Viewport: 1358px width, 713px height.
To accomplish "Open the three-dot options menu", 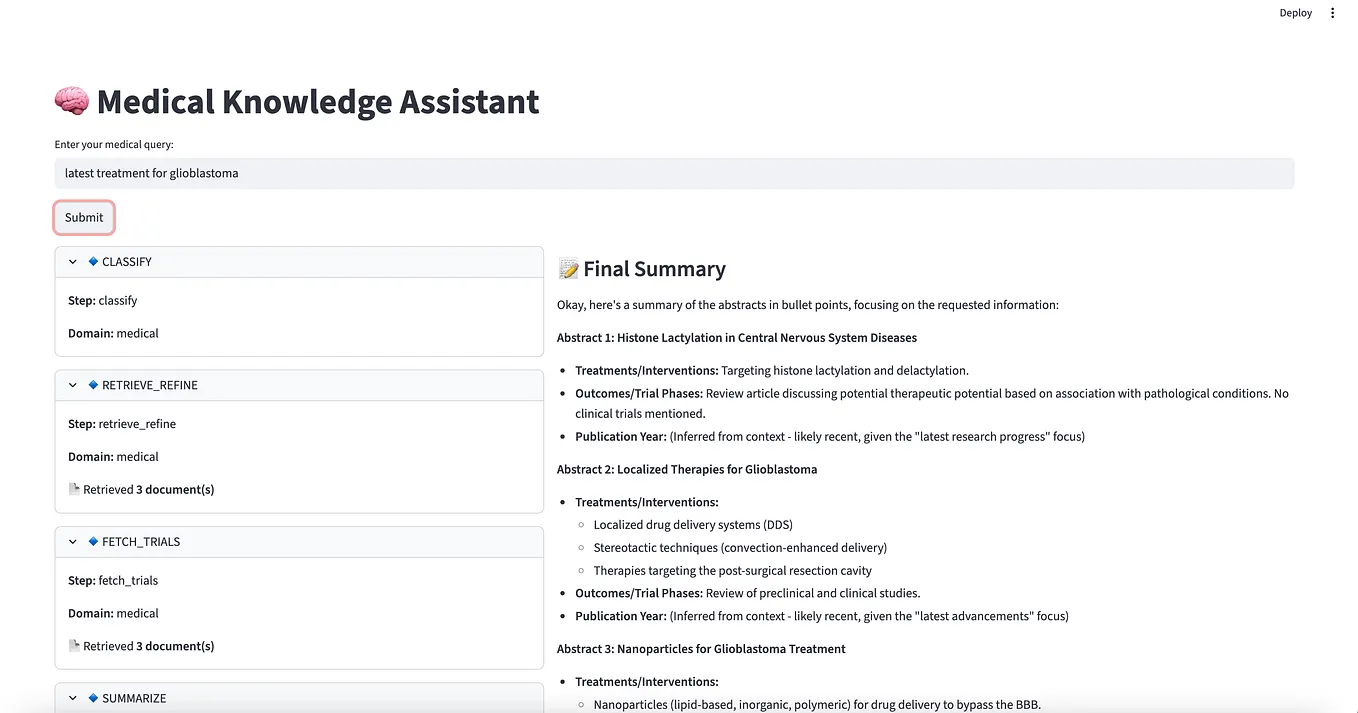I will click(1332, 12).
